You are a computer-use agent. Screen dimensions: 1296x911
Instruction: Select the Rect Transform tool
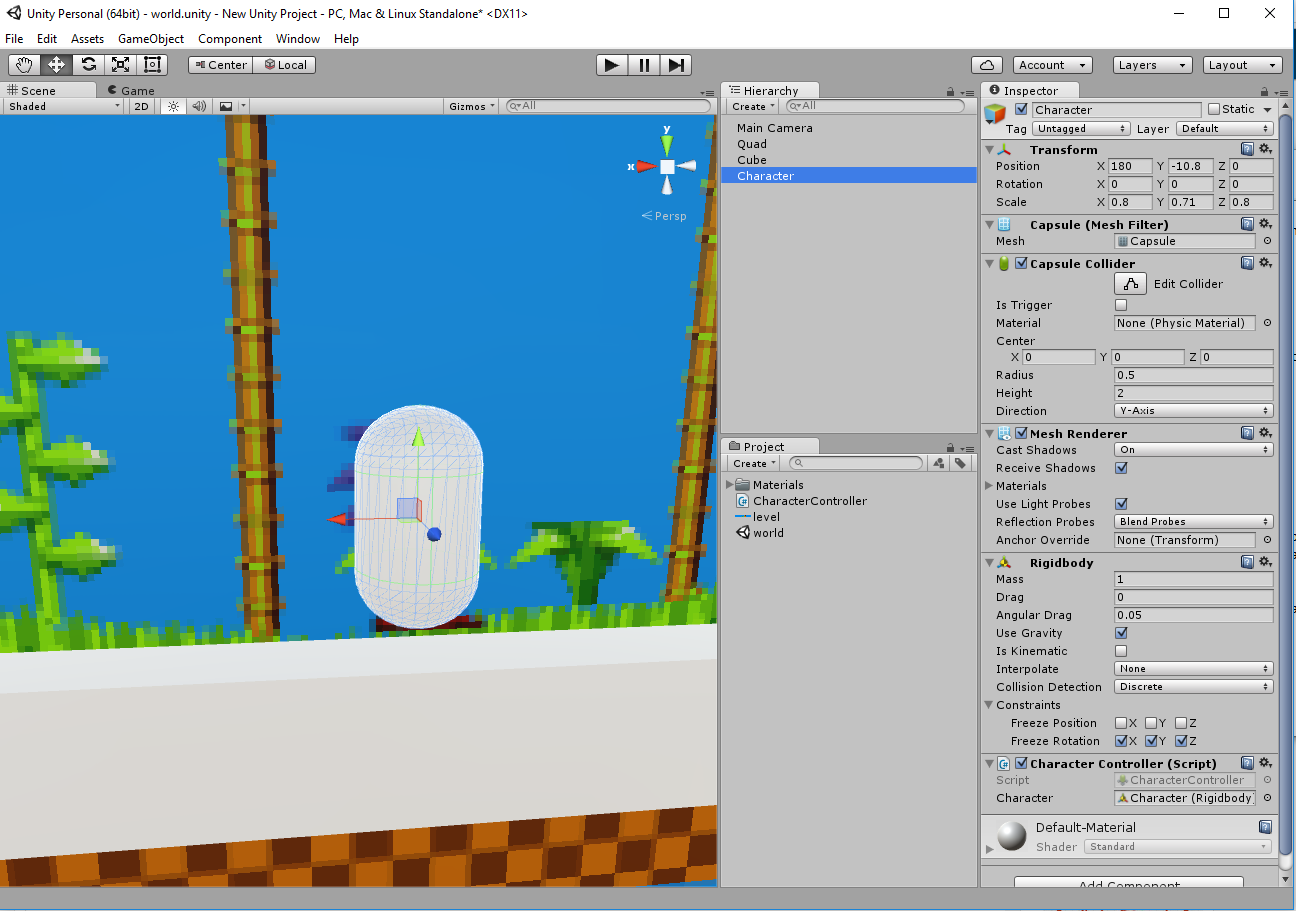point(152,65)
